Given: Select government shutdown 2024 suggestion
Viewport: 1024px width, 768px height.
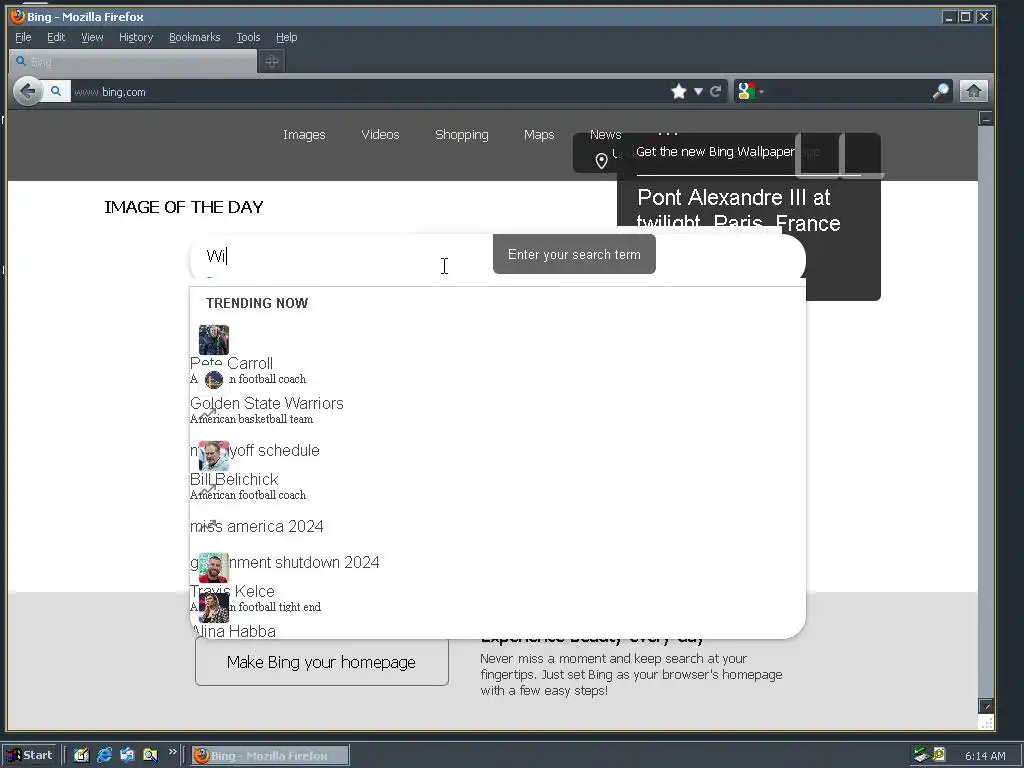Looking at the screenshot, I should pos(285,562).
